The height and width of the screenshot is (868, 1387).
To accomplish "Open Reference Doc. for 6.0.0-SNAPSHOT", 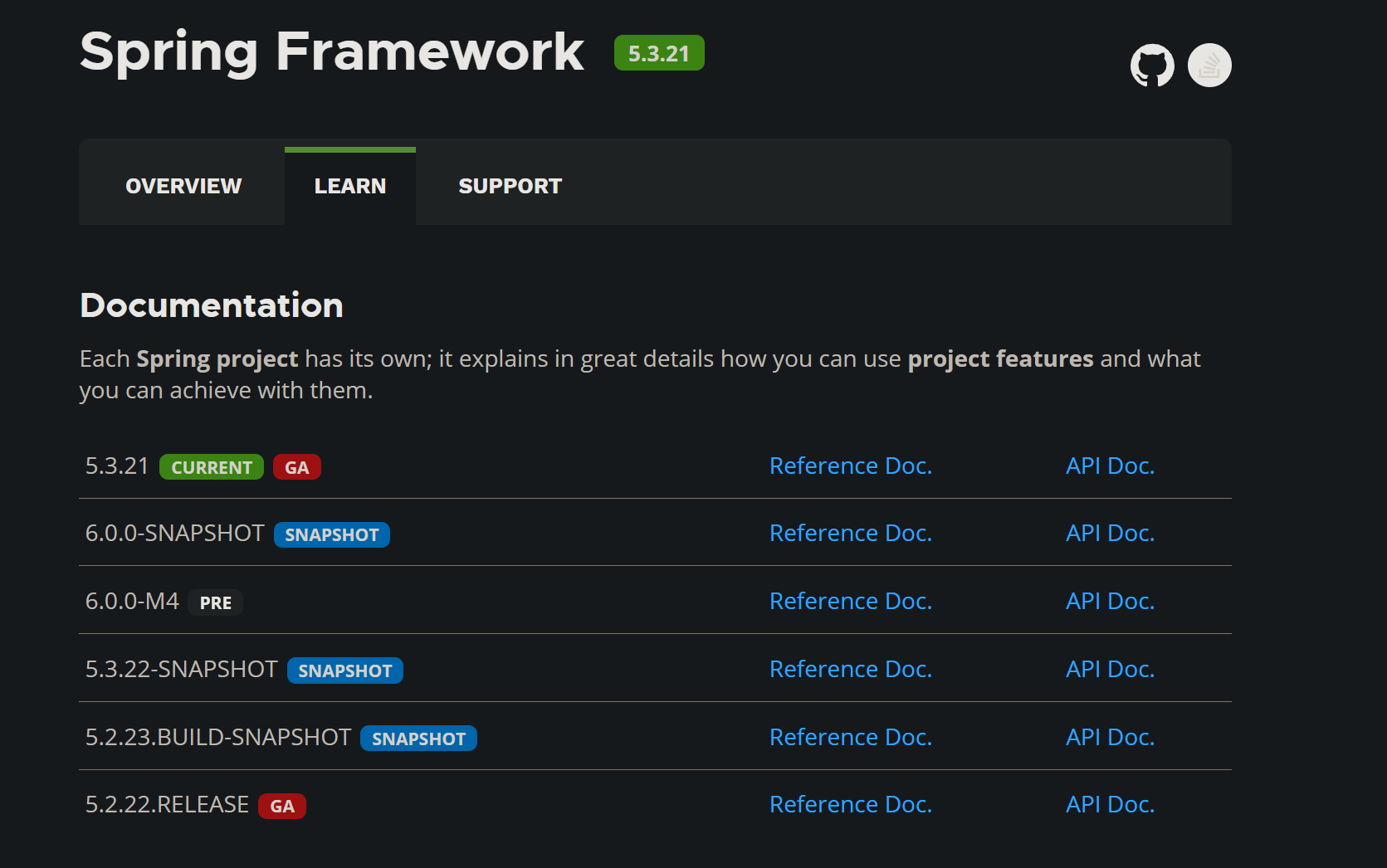I will [851, 533].
